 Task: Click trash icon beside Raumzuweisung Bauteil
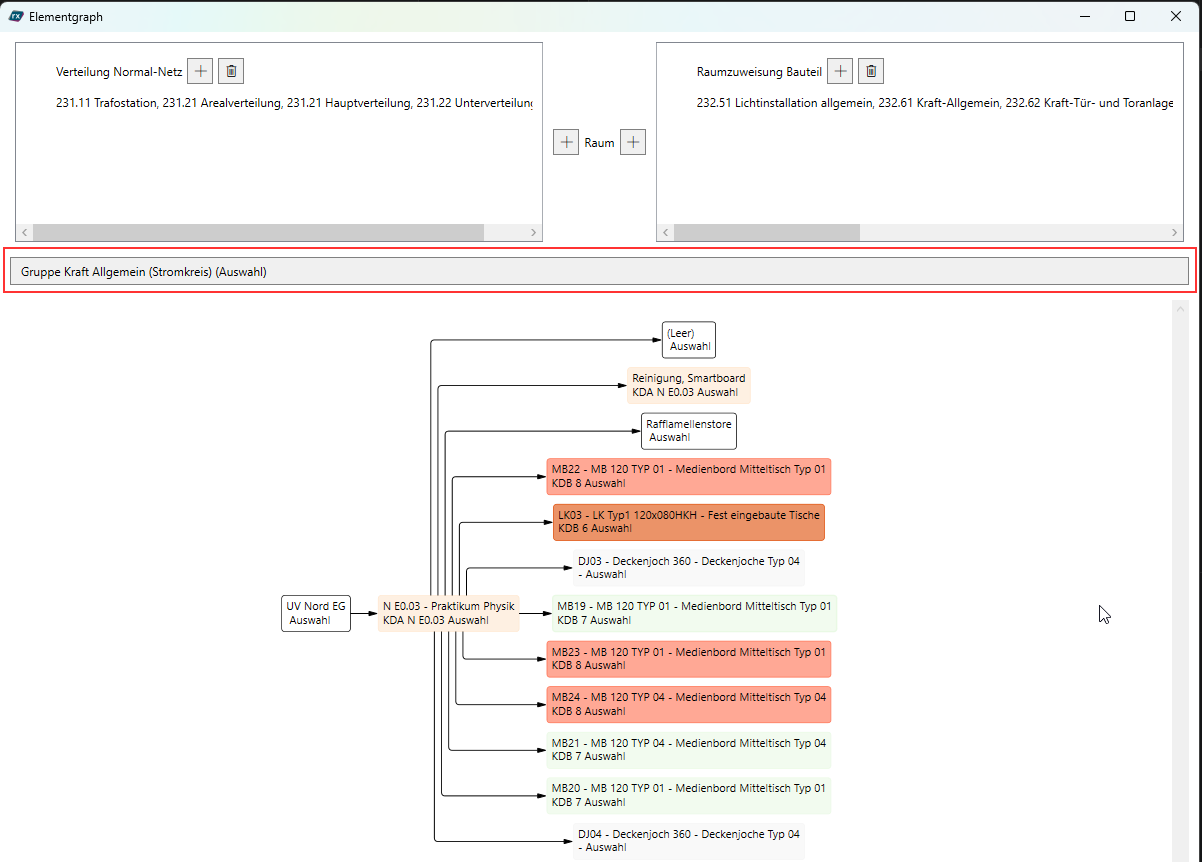[871, 71]
